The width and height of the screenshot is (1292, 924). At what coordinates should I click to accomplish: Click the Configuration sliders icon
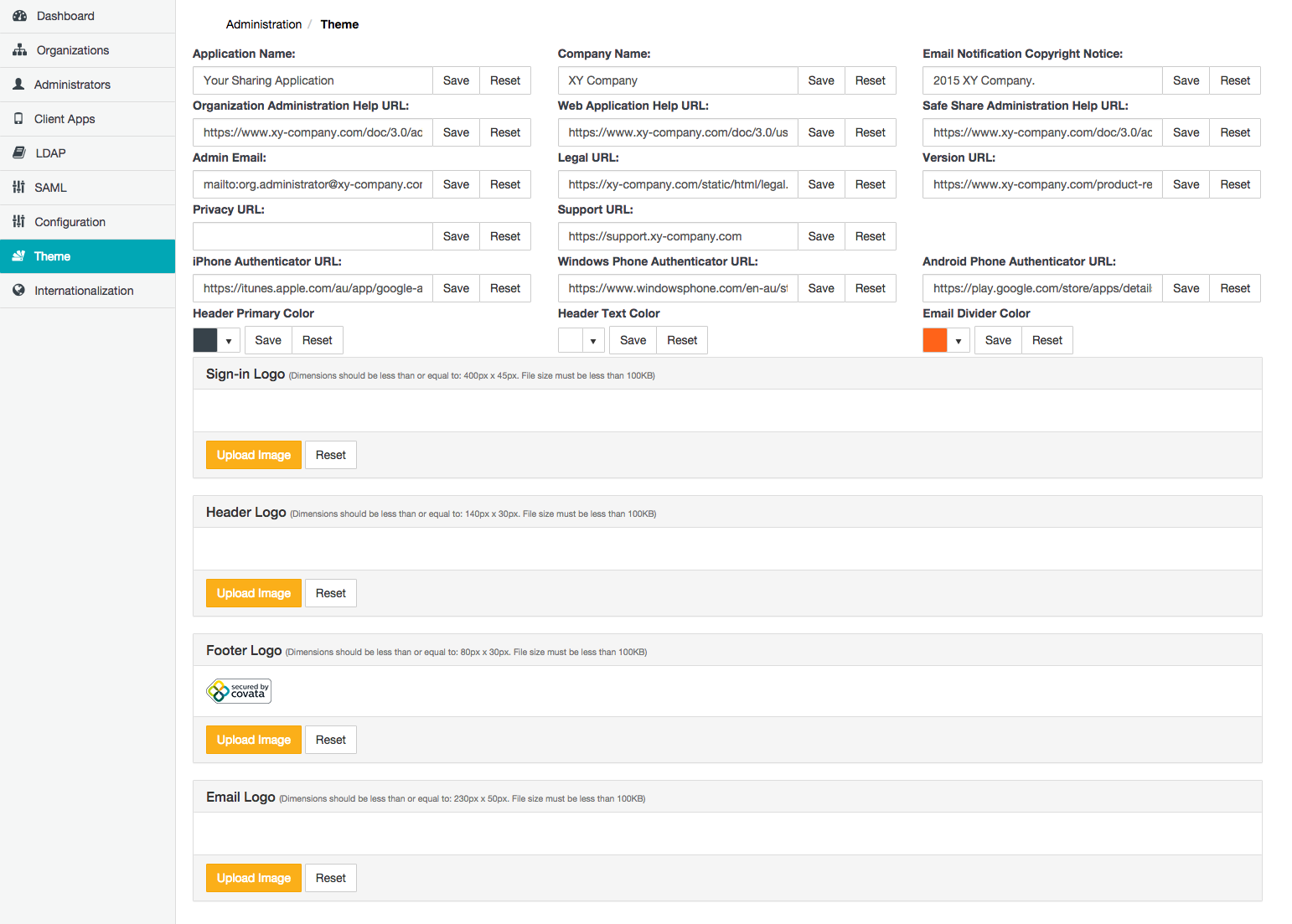[x=18, y=222]
